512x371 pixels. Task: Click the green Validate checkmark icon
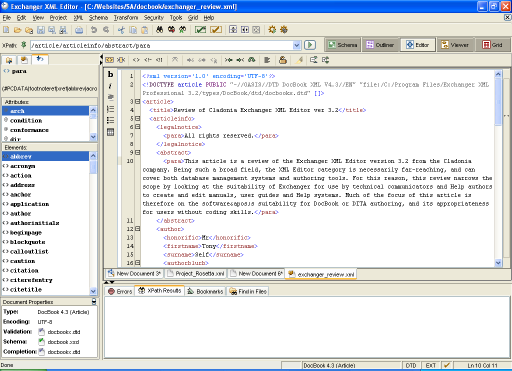point(200,30)
